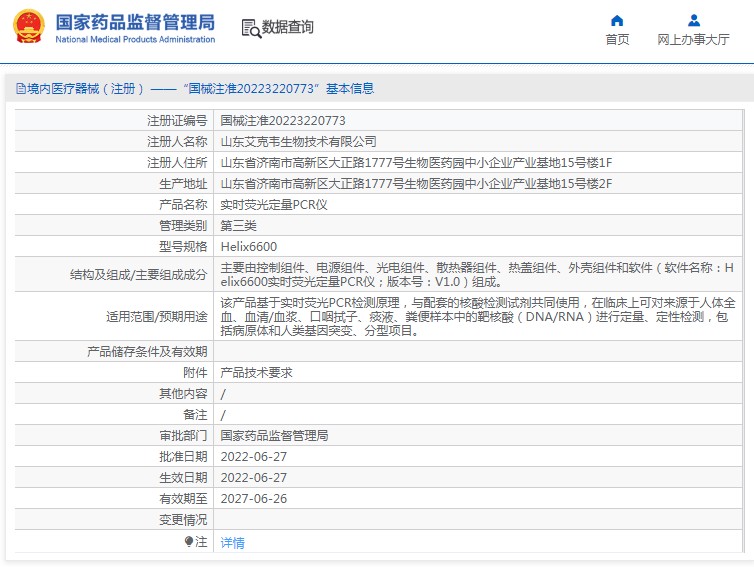Click the expiry date 2027-06-26
The width and height of the screenshot is (754, 567).
(x=253, y=499)
